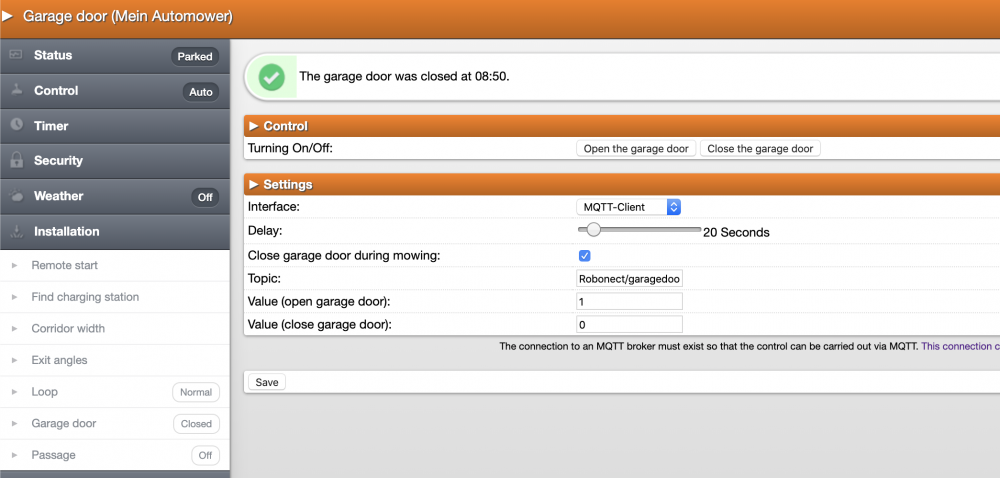Click the Installation download icon
This screenshot has height=478, width=1000.
(x=16, y=231)
